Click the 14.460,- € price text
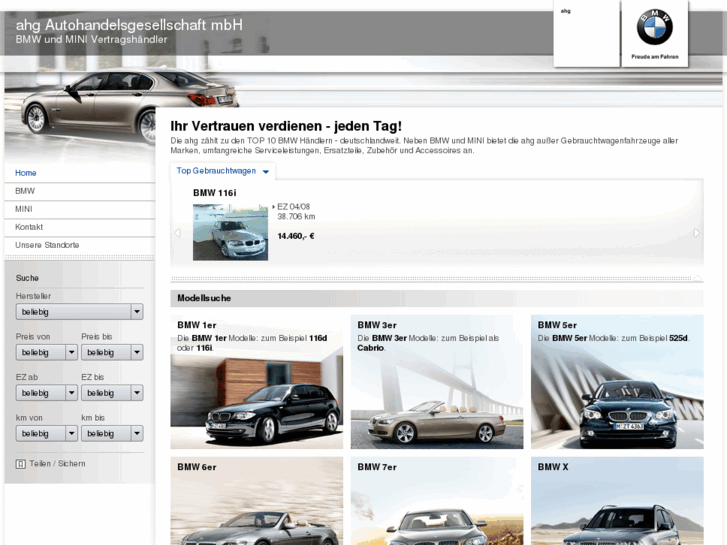 coord(296,236)
